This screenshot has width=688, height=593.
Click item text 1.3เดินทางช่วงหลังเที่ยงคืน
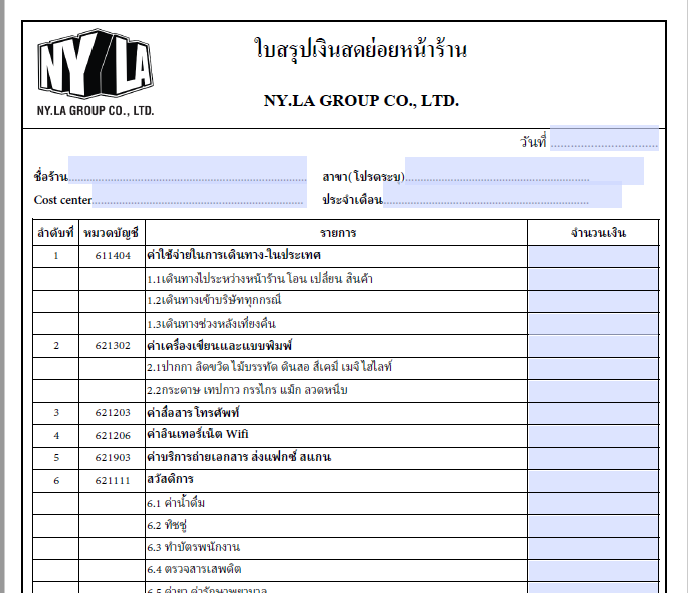(211, 324)
